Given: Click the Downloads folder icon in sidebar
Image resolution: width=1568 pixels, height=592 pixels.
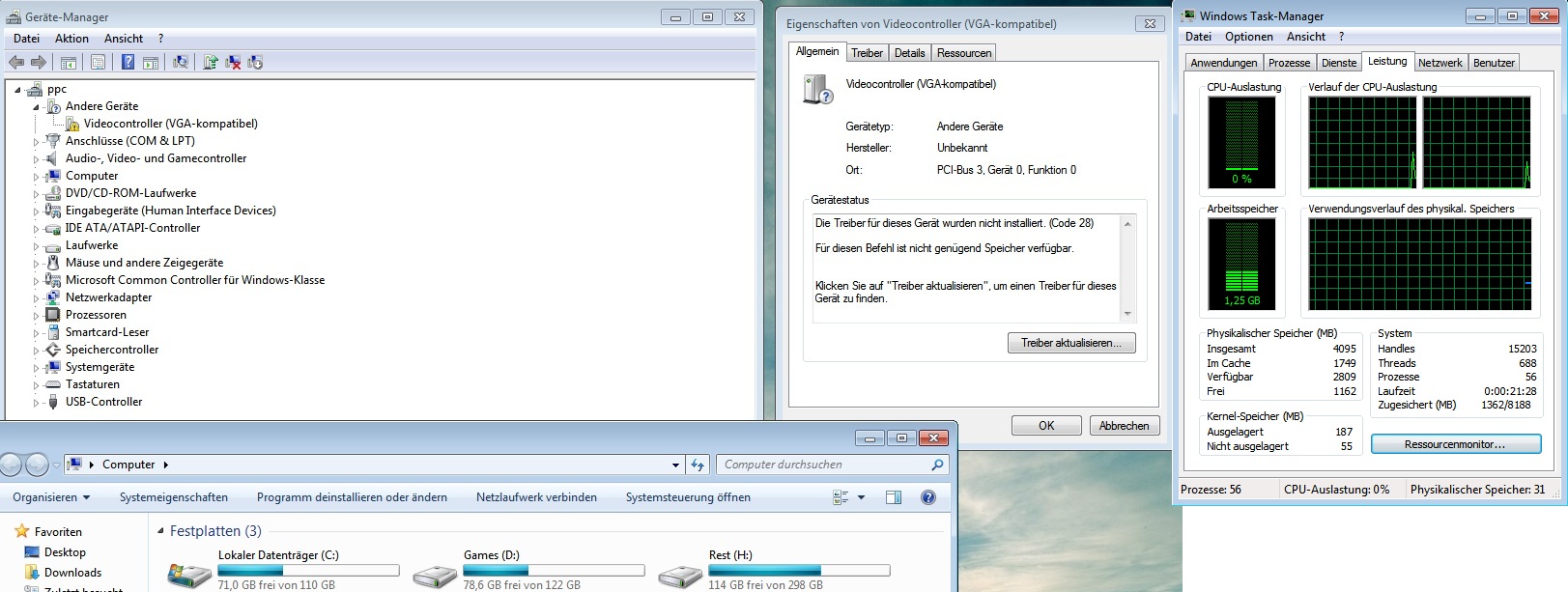Looking at the screenshot, I should click(x=32, y=573).
